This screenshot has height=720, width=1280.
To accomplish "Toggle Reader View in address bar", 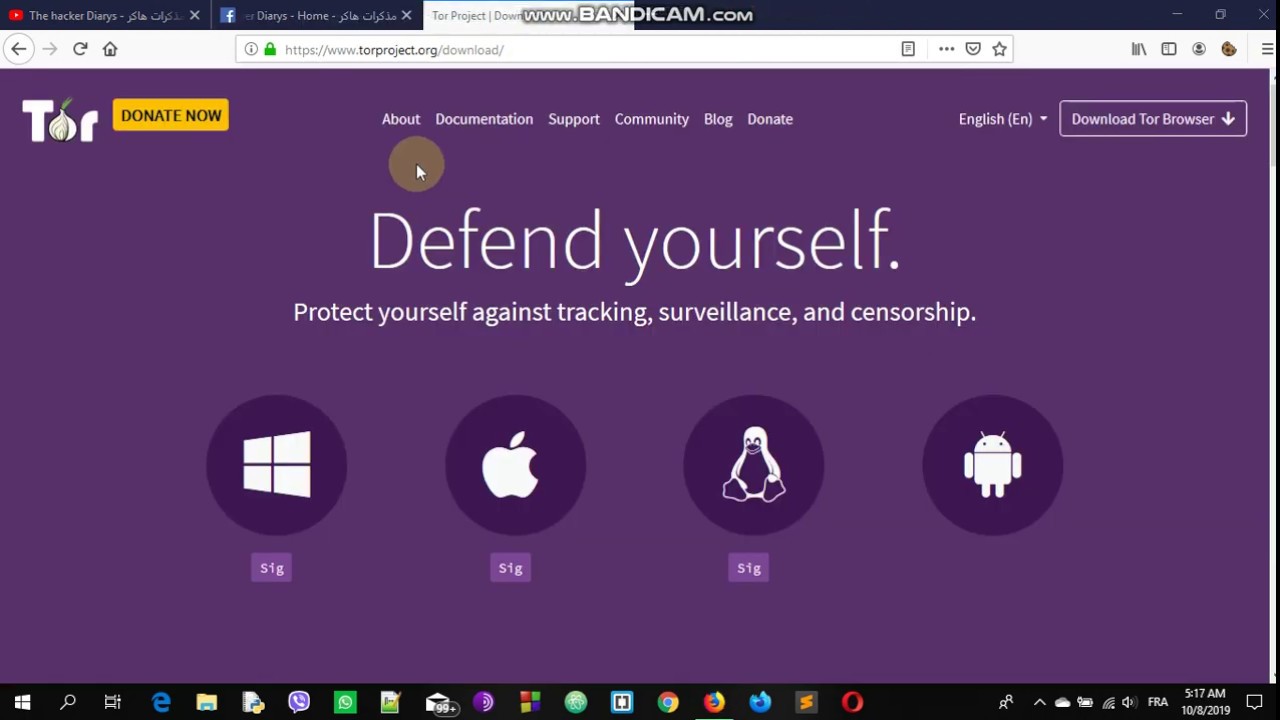I will pos(908,49).
